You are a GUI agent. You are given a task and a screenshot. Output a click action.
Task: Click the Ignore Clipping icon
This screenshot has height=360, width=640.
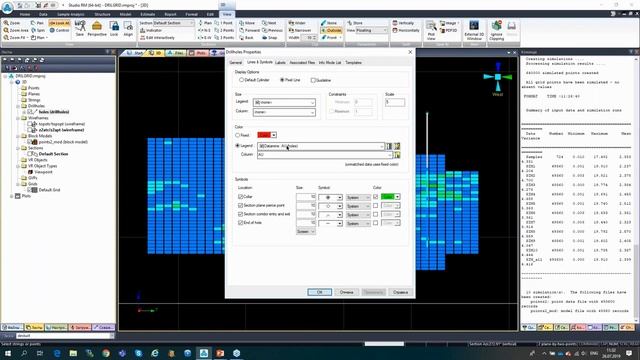(x=496, y=30)
